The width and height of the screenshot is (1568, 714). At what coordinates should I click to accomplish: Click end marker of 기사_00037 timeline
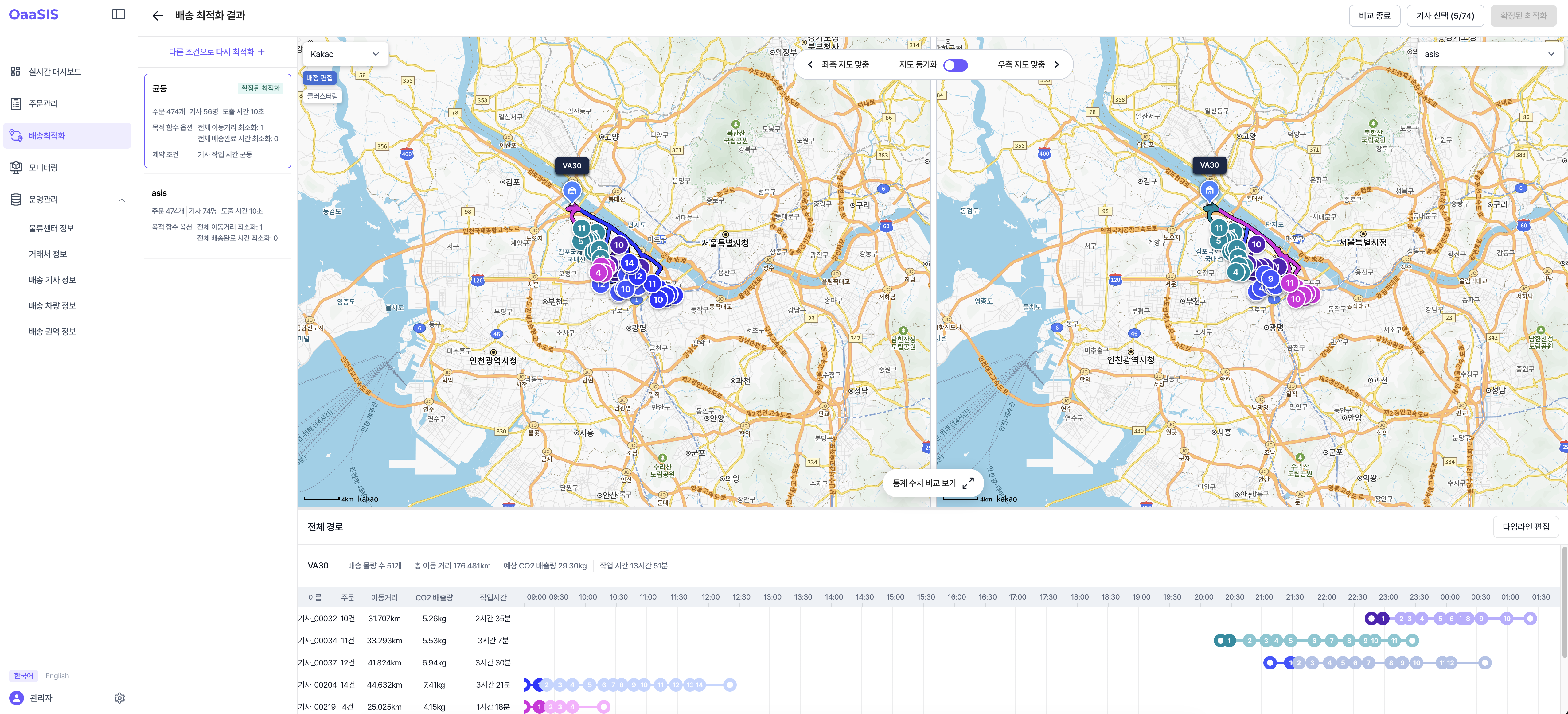point(1485,663)
